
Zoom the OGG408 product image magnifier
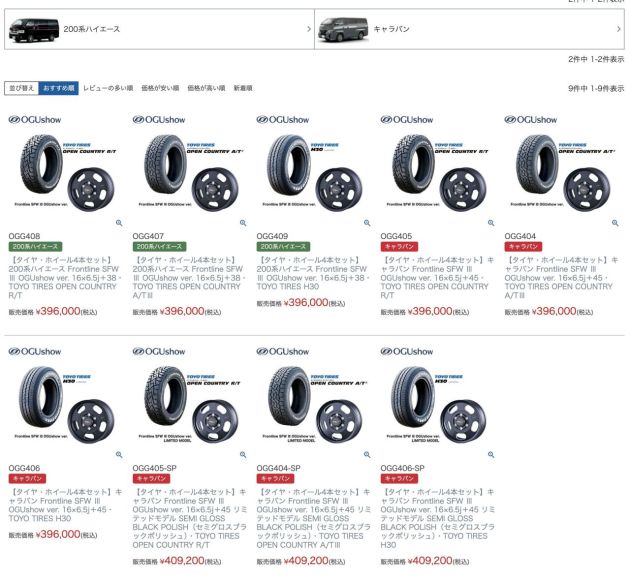[119, 223]
